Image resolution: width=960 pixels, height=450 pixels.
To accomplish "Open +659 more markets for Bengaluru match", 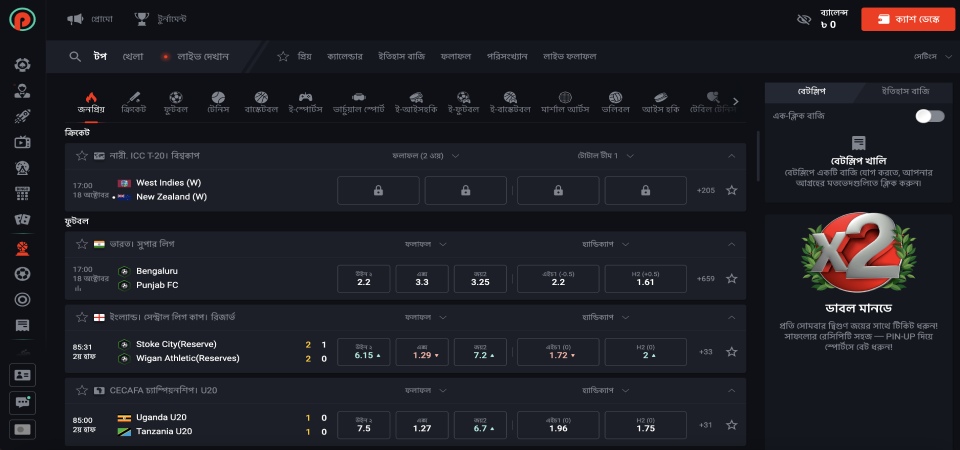I will (705, 279).
